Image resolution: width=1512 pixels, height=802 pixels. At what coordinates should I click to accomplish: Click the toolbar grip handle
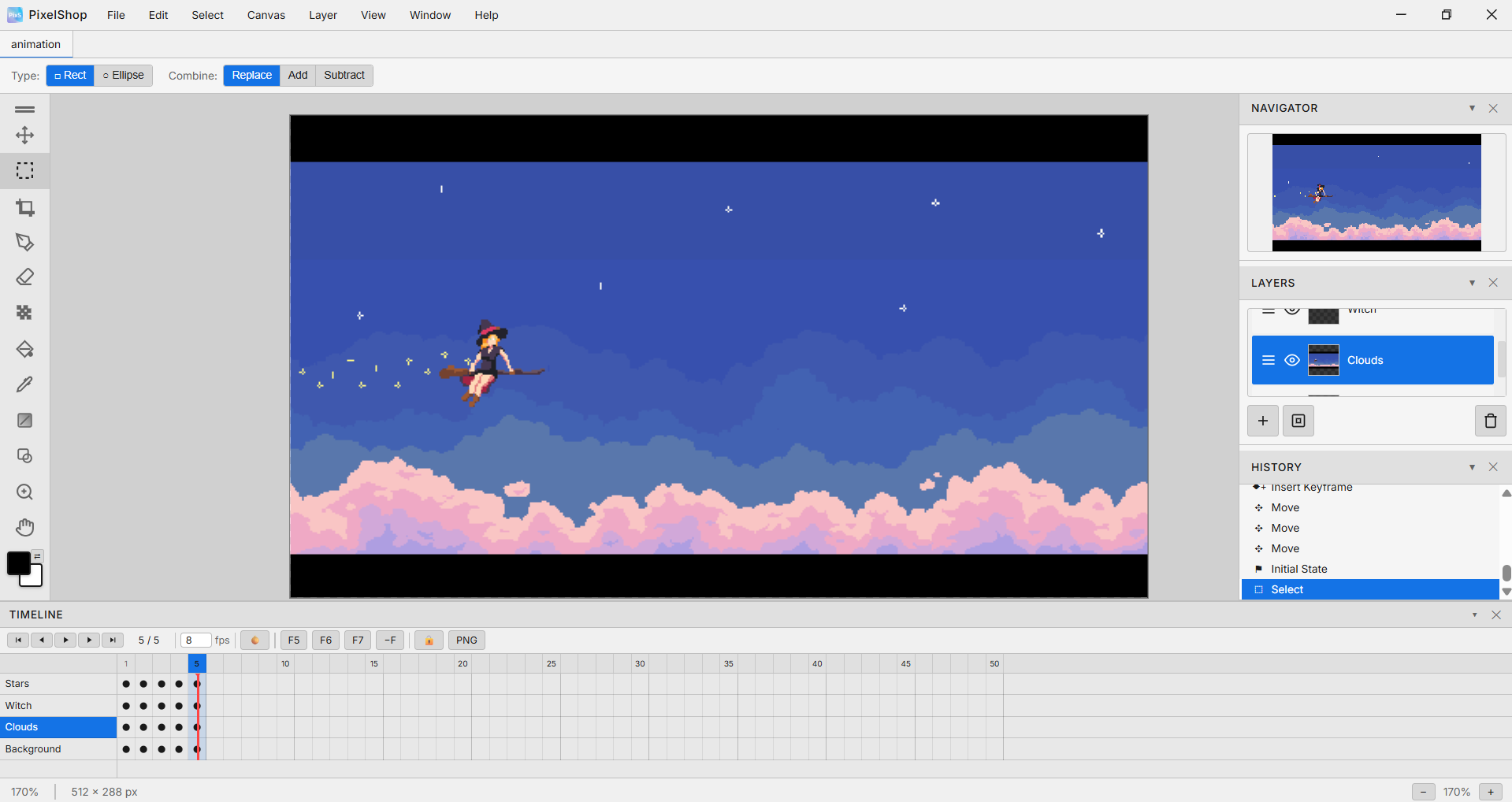coord(25,109)
